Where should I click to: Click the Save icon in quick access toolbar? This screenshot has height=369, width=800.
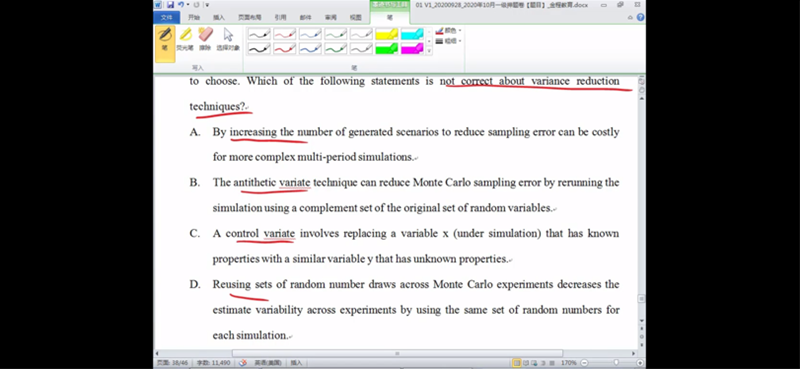(170, 5)
